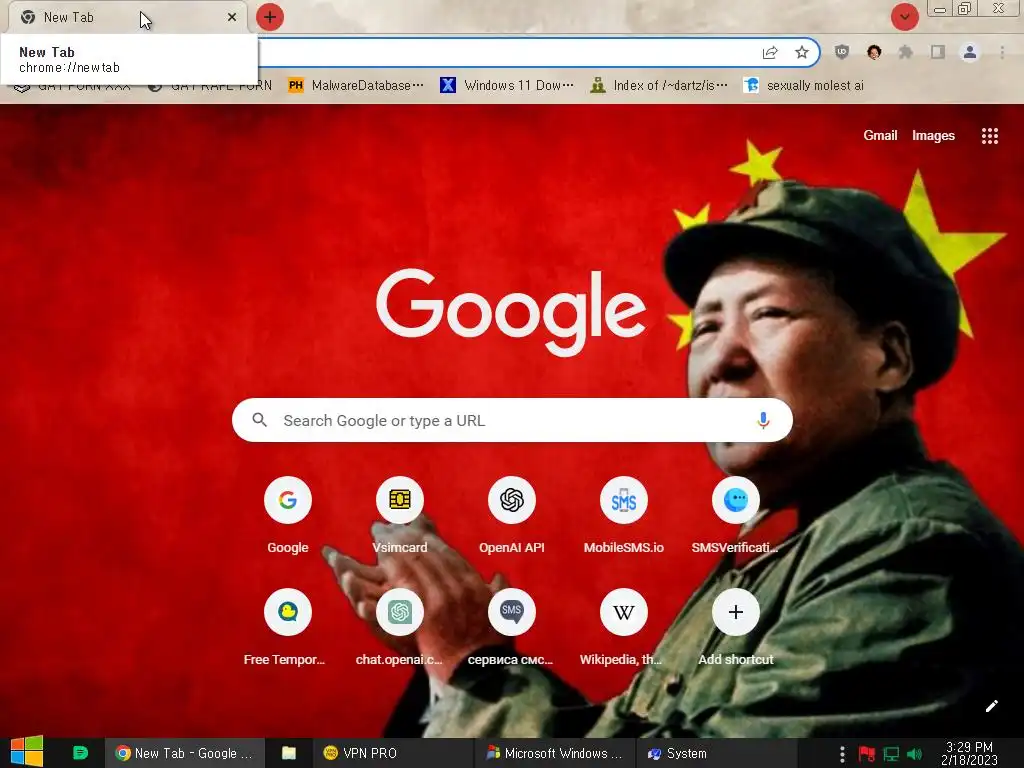Viewport: 1024px width, 768px height.
Task: Click Add shortcut plus button
Action: [735, 613]
